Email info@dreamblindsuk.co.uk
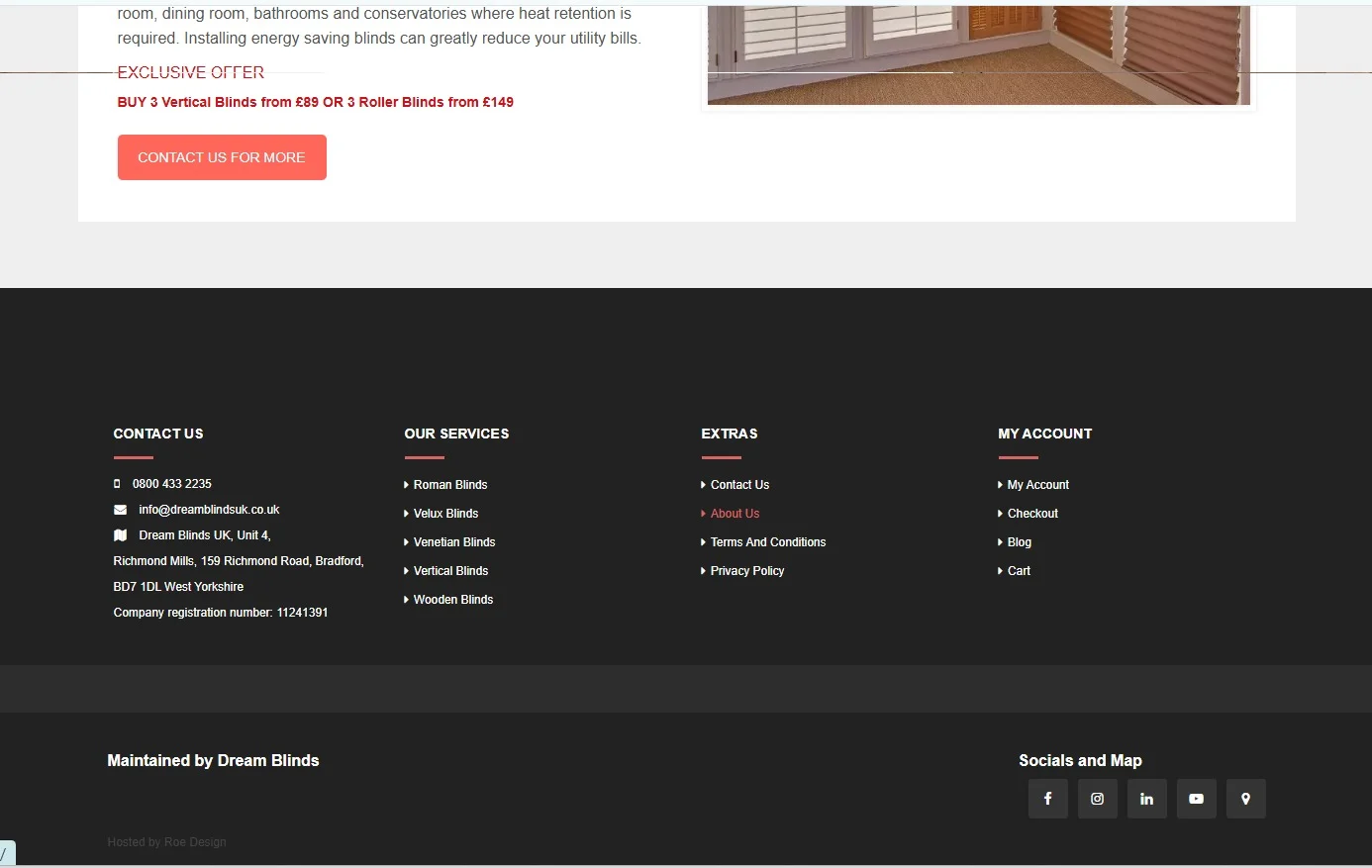This screenshot has height=868, width=1372. tap(209, 510)
